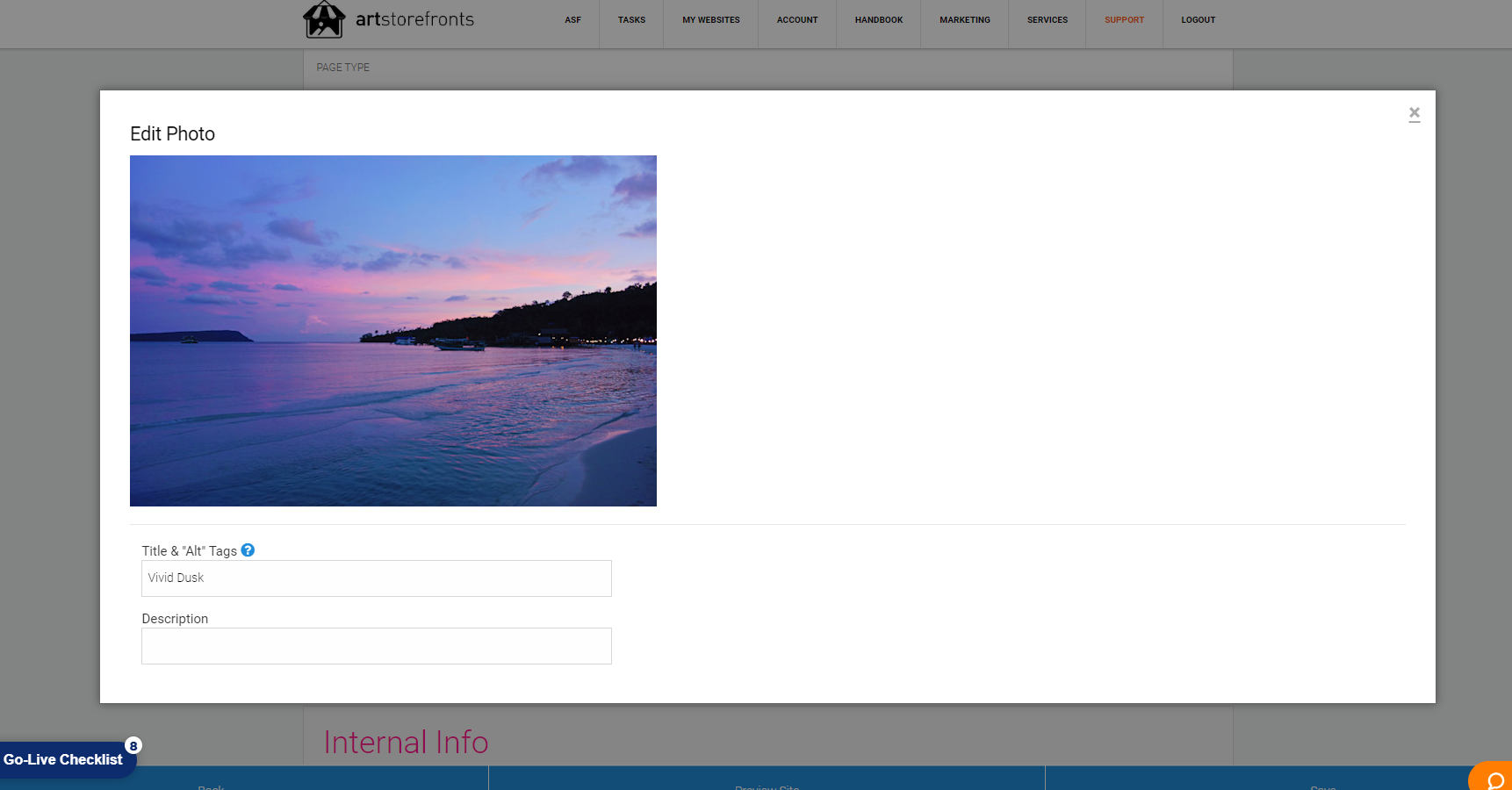Navigate to MY WEBSITES
The image size is (1512, 790).
(710, 19)
